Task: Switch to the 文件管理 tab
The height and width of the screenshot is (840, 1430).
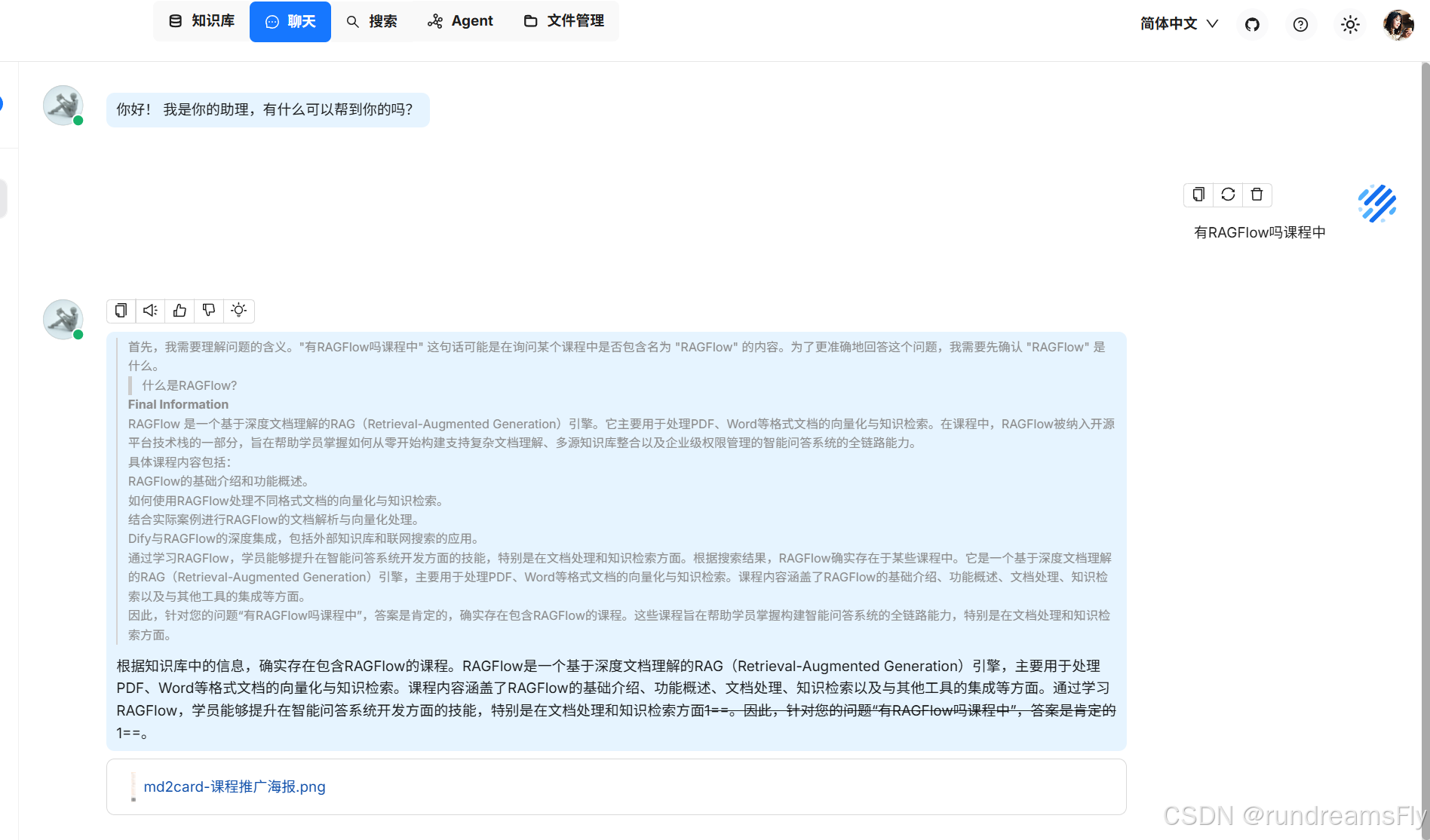Action: pos(564,21)
